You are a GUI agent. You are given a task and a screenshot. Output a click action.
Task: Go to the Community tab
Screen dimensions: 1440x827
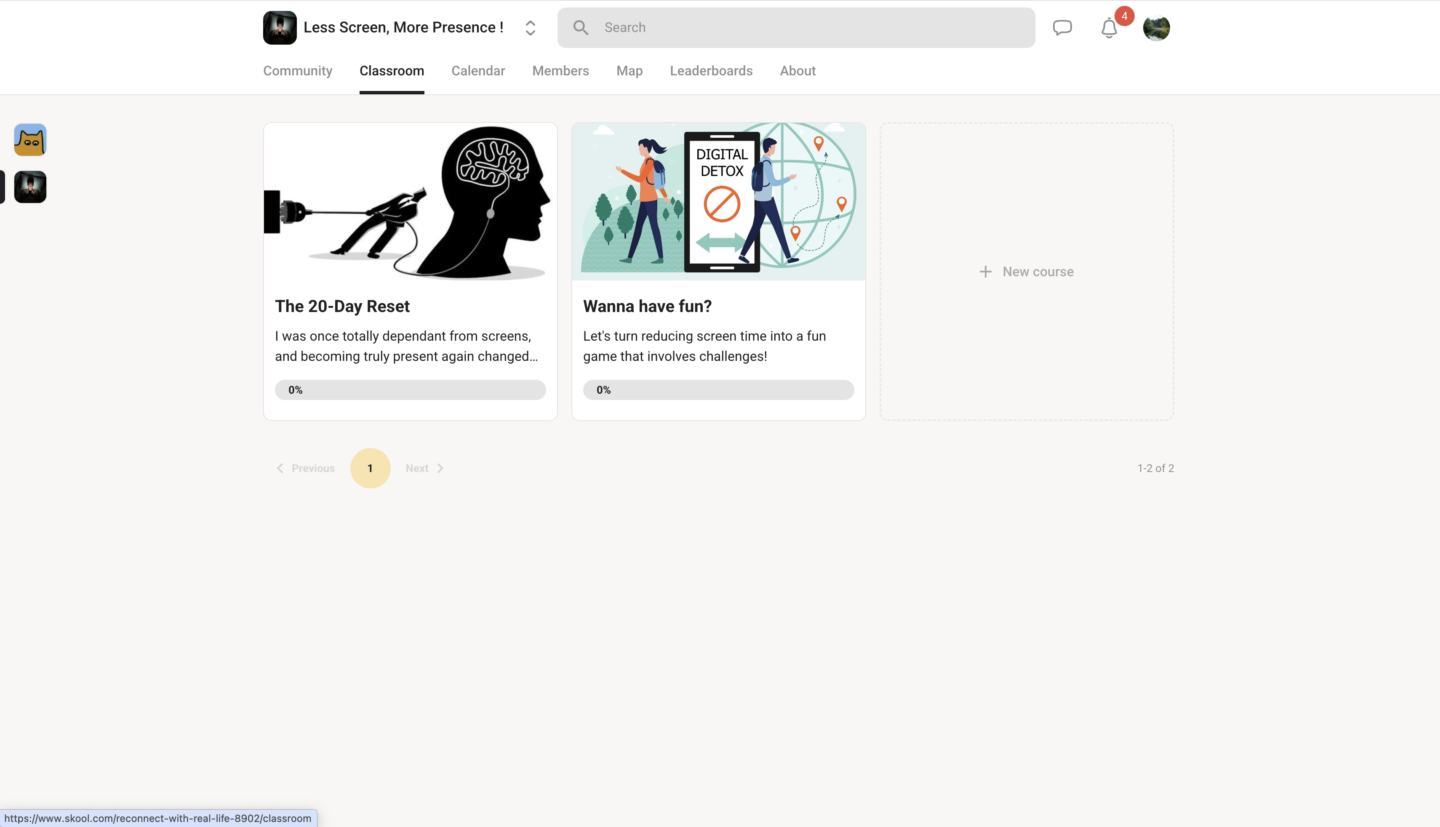298,71
